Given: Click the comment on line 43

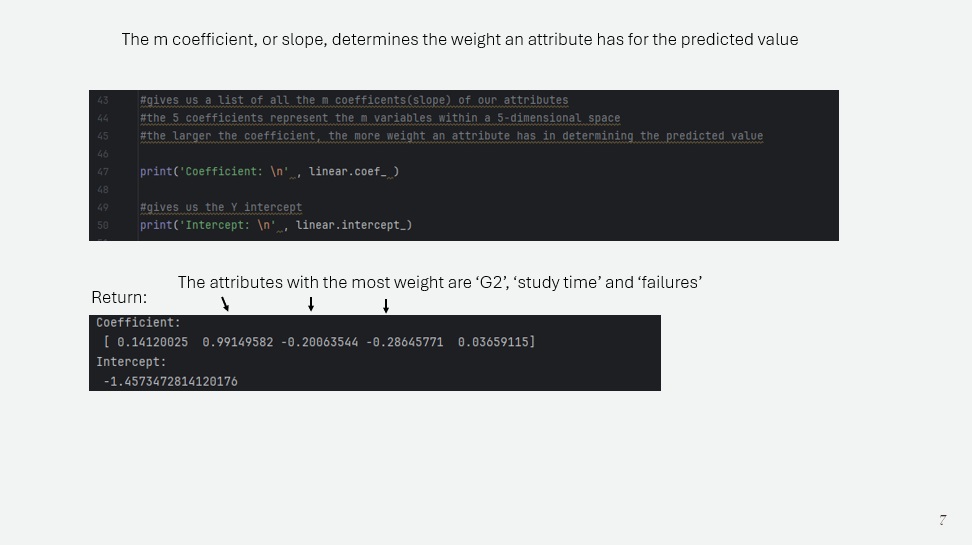Looking at the screenshot, I should pyautogui.click(x=354, y=100).
